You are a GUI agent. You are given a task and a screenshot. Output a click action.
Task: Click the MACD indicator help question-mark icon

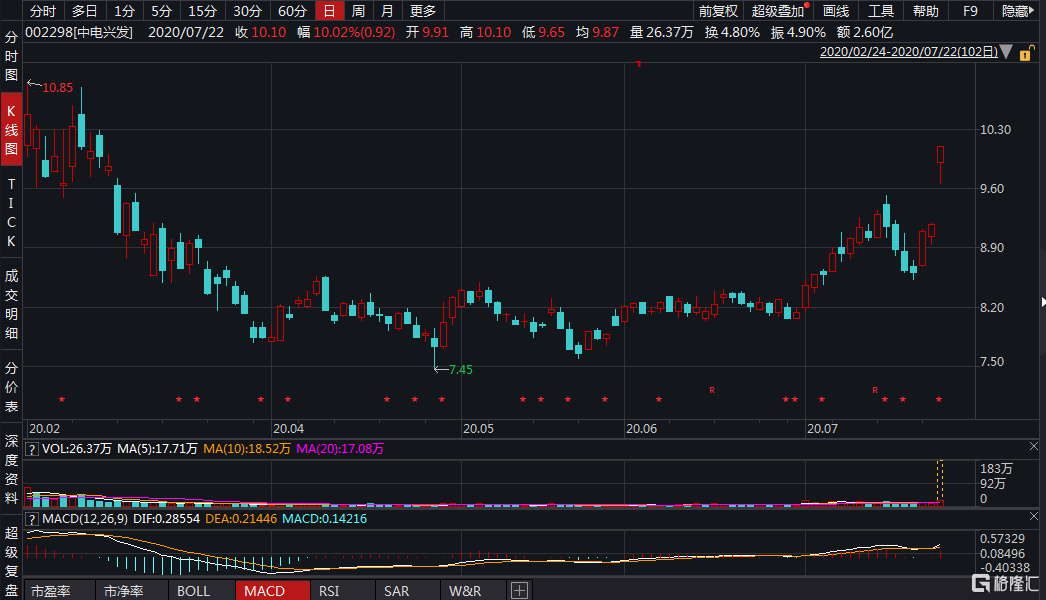pyautogui.click(x=33, y=518)
